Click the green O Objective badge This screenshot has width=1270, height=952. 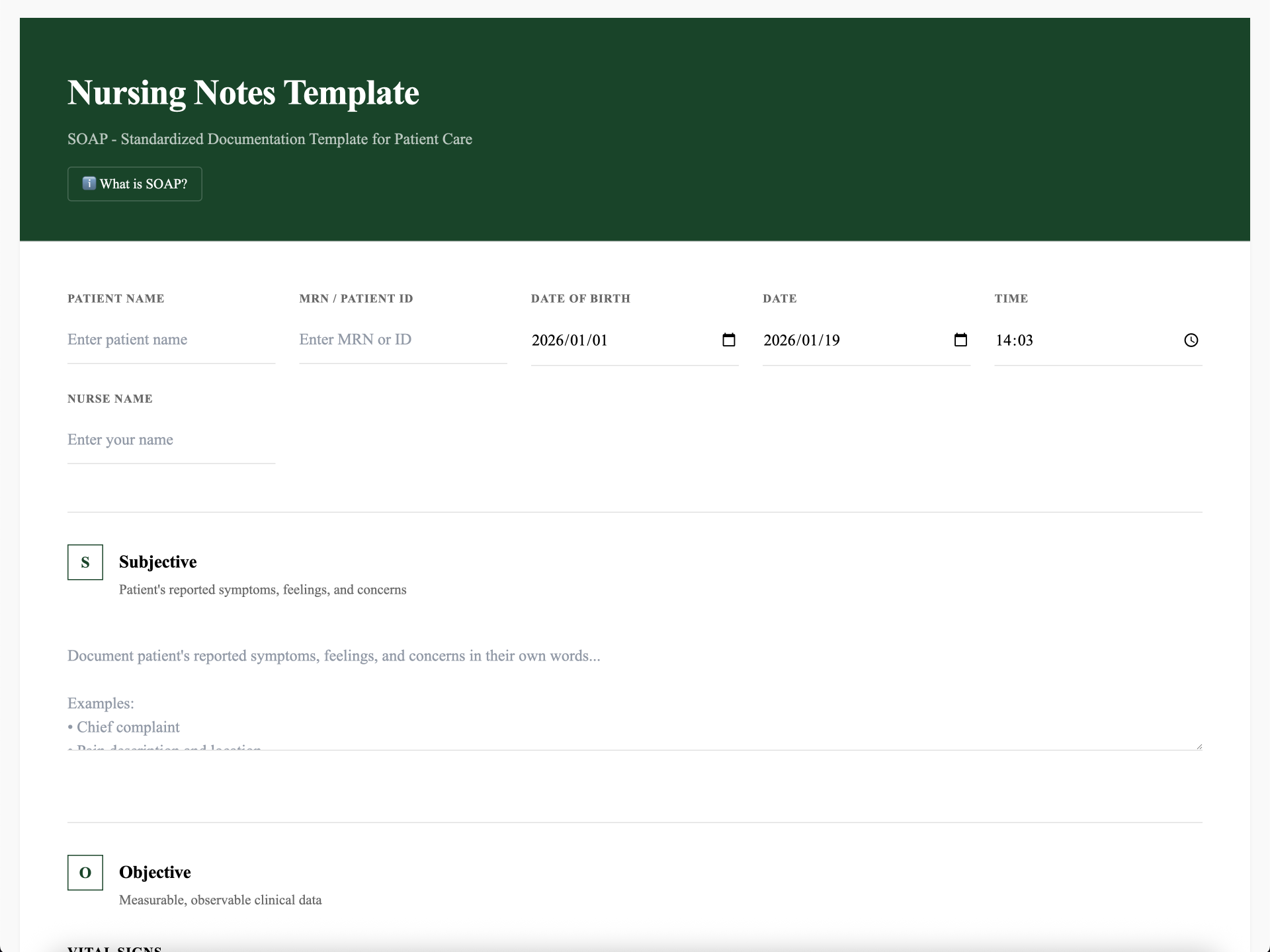click(x=85, y=873)
